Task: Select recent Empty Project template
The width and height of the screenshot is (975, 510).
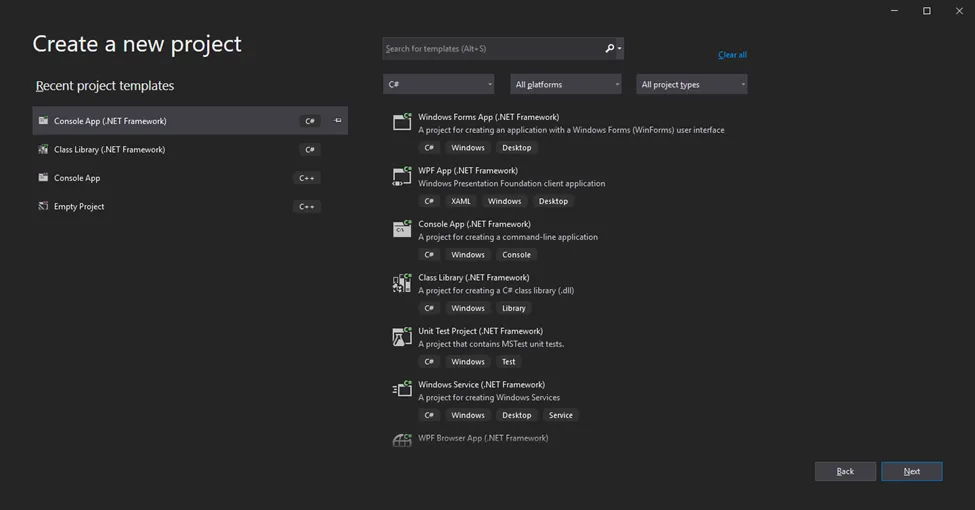Action: (79, 207)
